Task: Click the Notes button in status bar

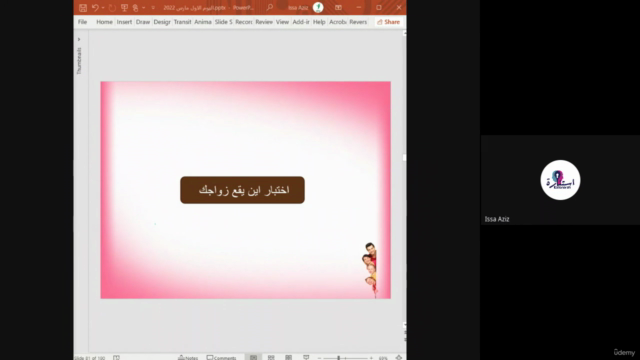Action: tap(188, 358)
